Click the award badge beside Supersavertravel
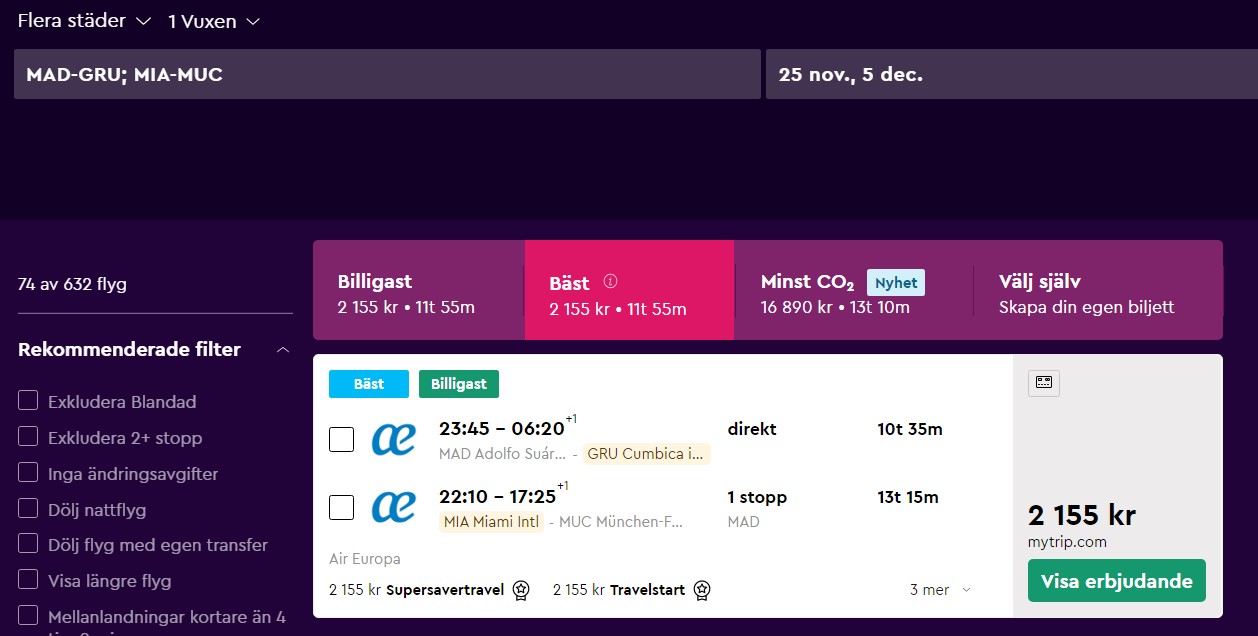 [521, 590]
